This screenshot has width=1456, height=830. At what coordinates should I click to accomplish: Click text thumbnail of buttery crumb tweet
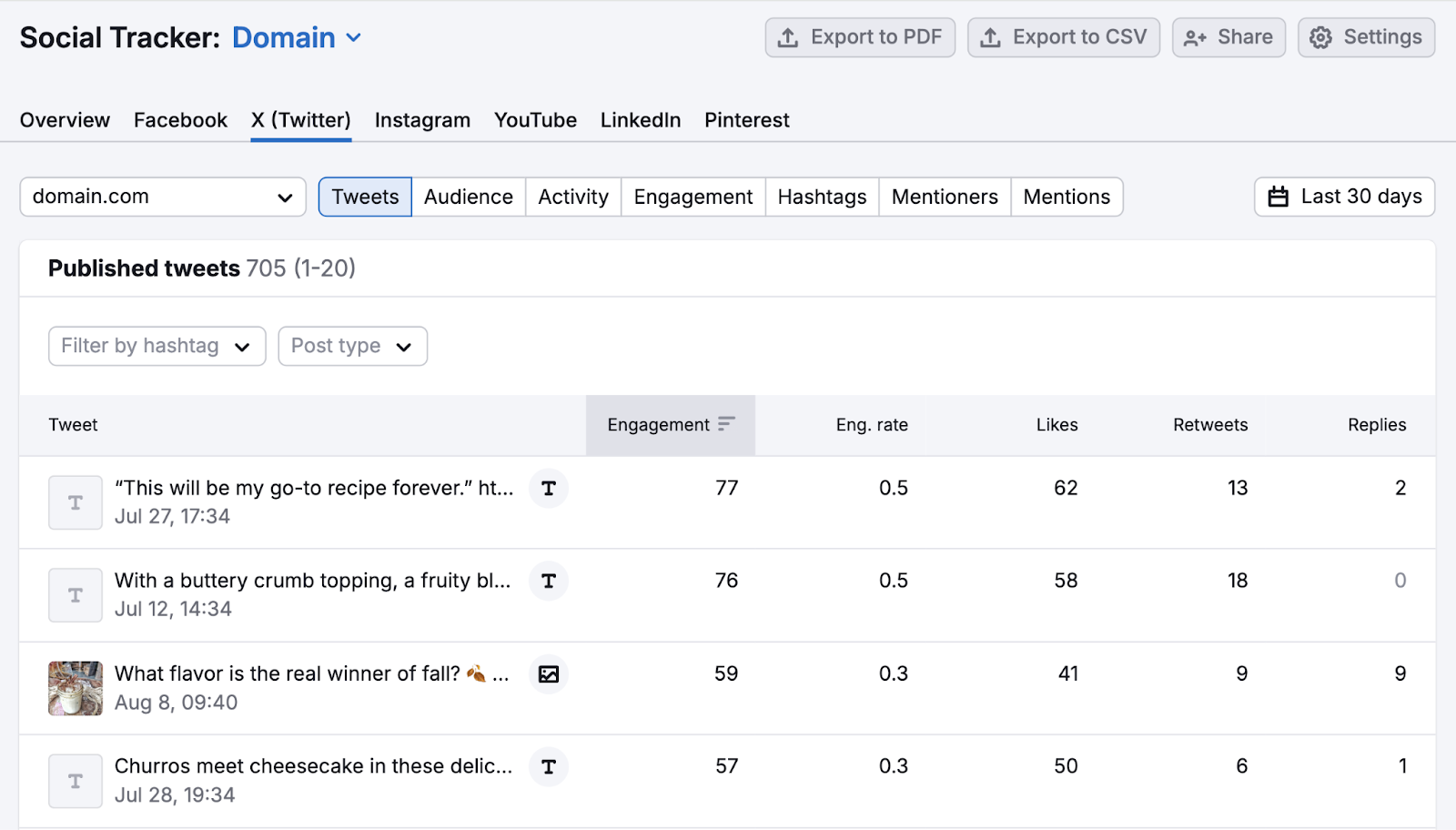coord(76,595)
